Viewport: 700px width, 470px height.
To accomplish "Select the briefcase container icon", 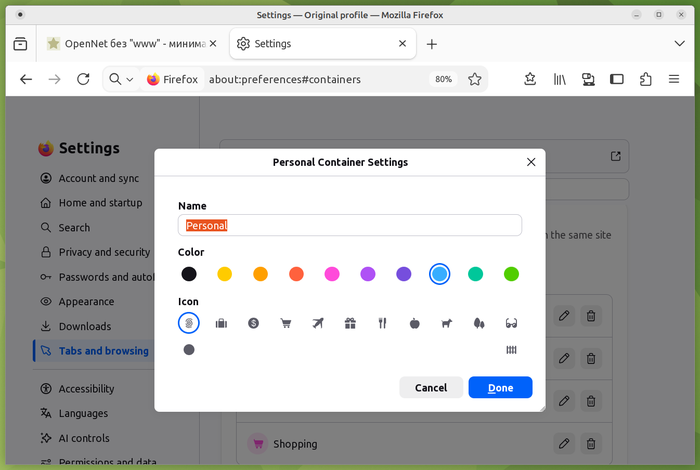I will click(x=221, y=323).
